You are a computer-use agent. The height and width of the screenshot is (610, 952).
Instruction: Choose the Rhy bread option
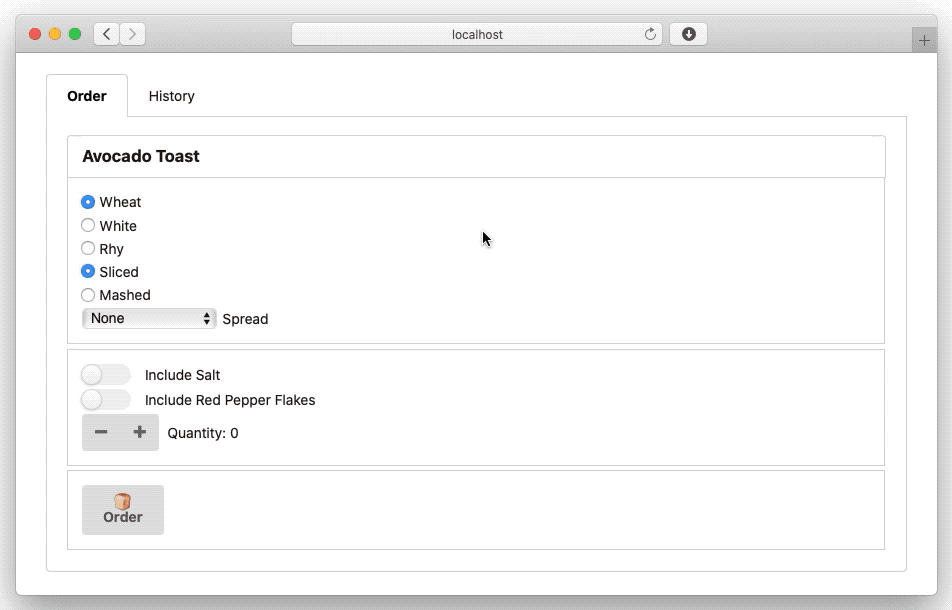click(88, 248)
